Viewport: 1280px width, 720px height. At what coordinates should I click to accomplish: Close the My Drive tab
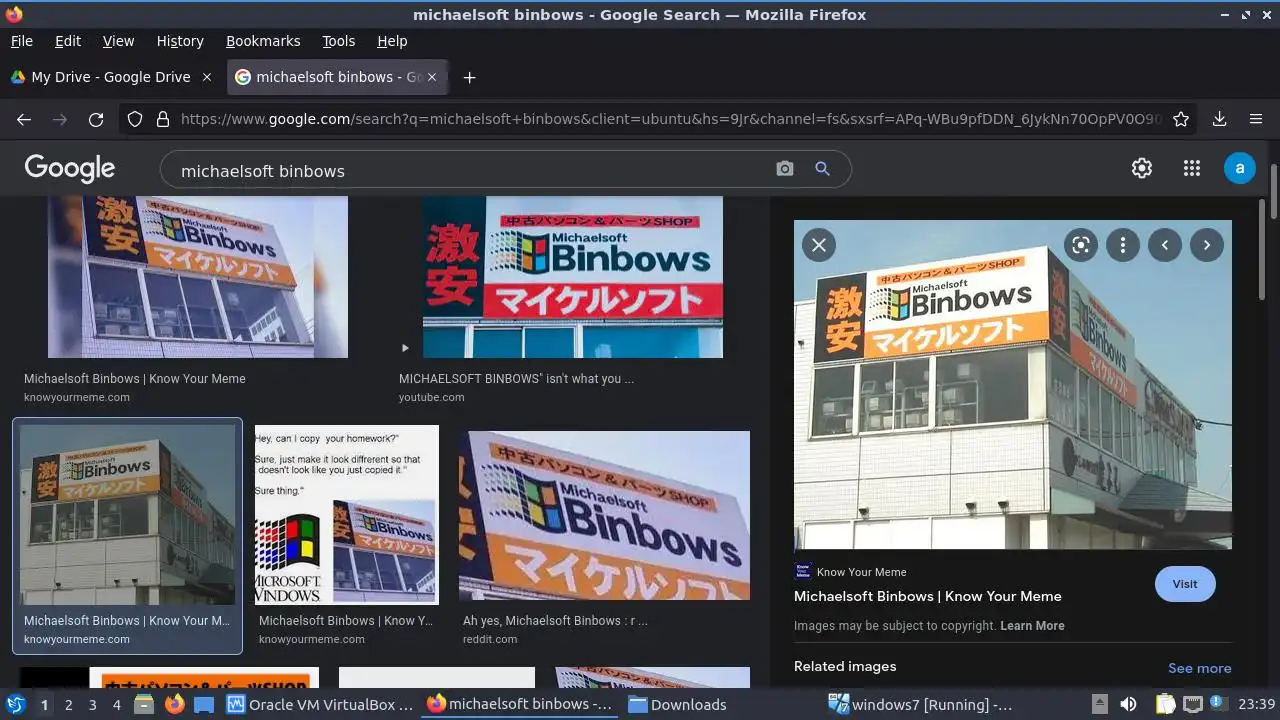[x=207, y=77]
